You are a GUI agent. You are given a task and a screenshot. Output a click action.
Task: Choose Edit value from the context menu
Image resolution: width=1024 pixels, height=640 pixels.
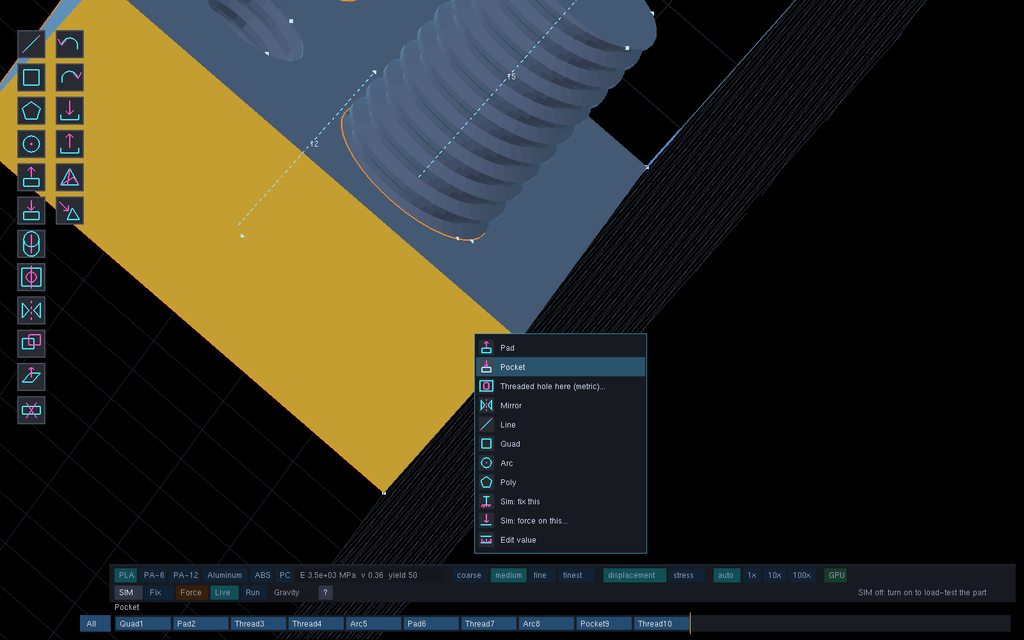click(x=560, y=540)
